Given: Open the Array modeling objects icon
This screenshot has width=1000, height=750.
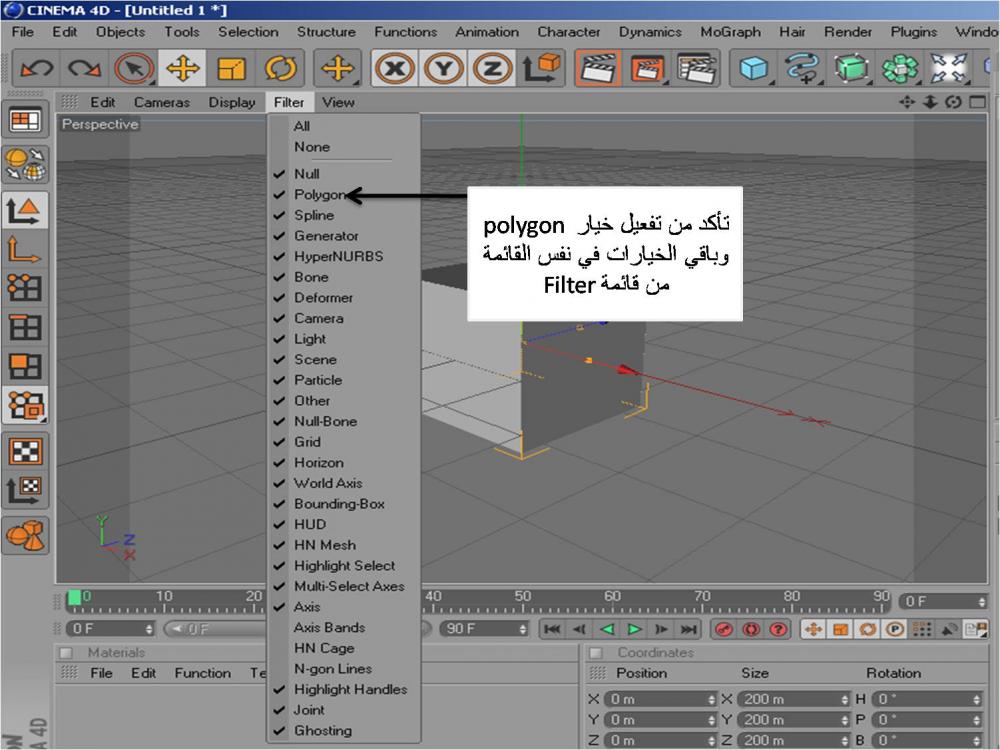Looking at the screenshot, I should click(900, 68).
